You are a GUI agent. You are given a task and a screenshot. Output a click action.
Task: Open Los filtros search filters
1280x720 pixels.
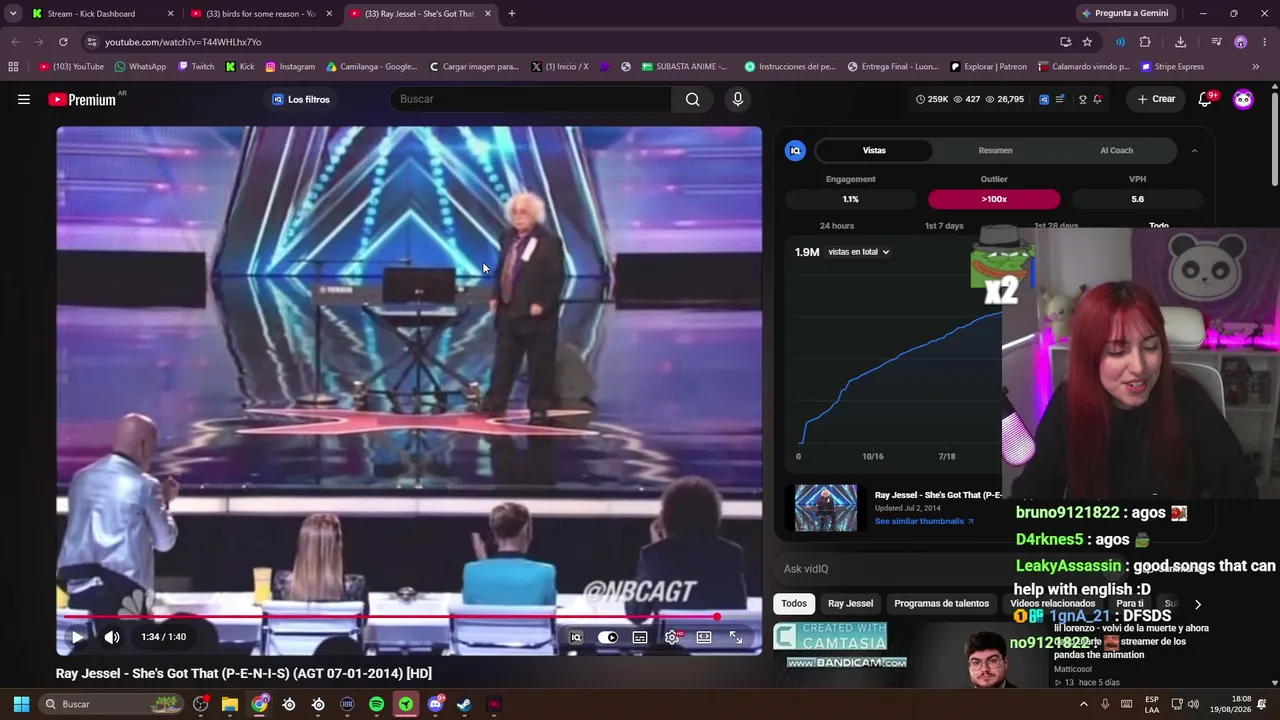pyautogui.click(x=301, y=99)
